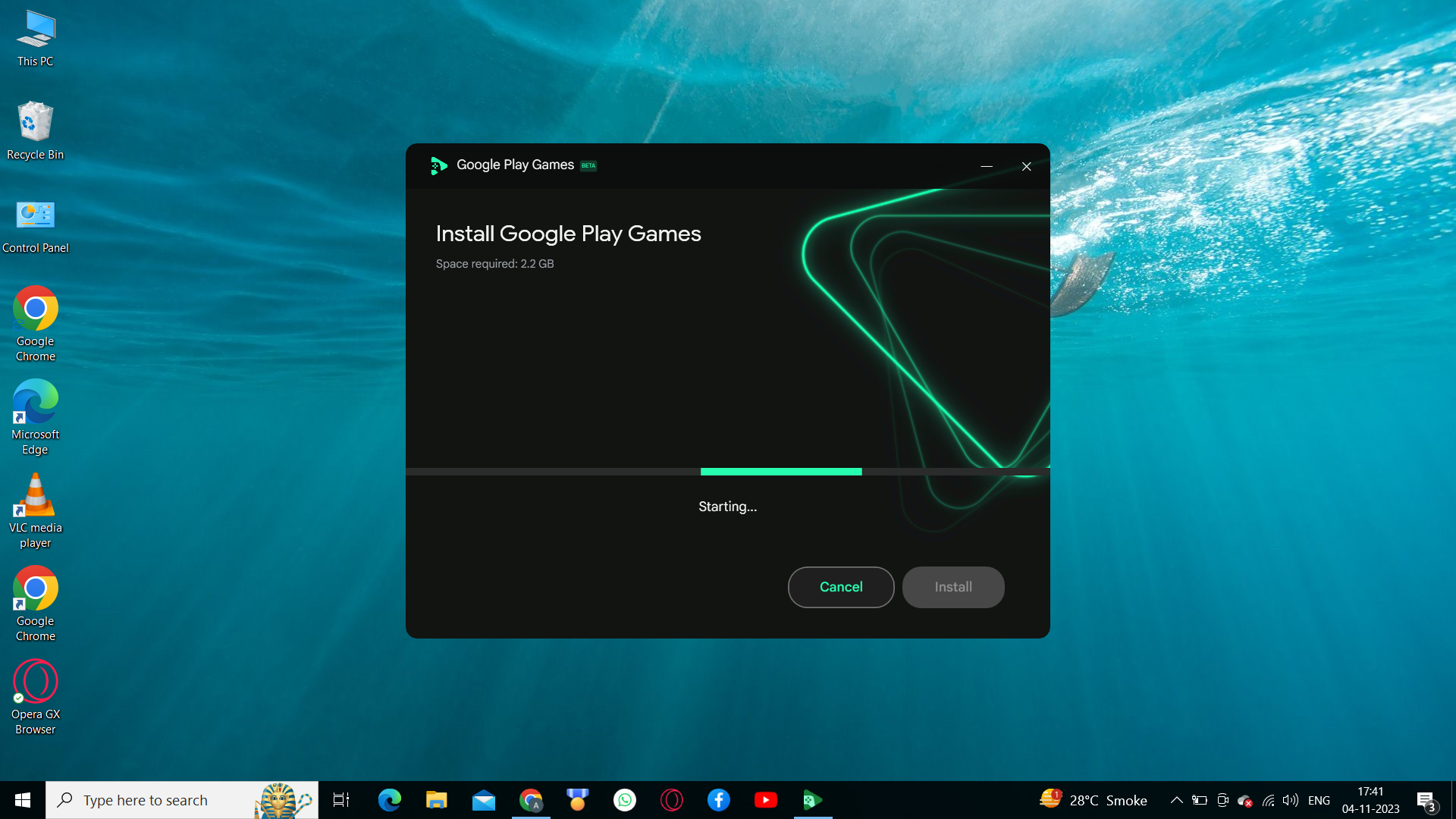1456x819 pixels.
Task: Click the Google Play Games installer icon
Action: (438, 164)
